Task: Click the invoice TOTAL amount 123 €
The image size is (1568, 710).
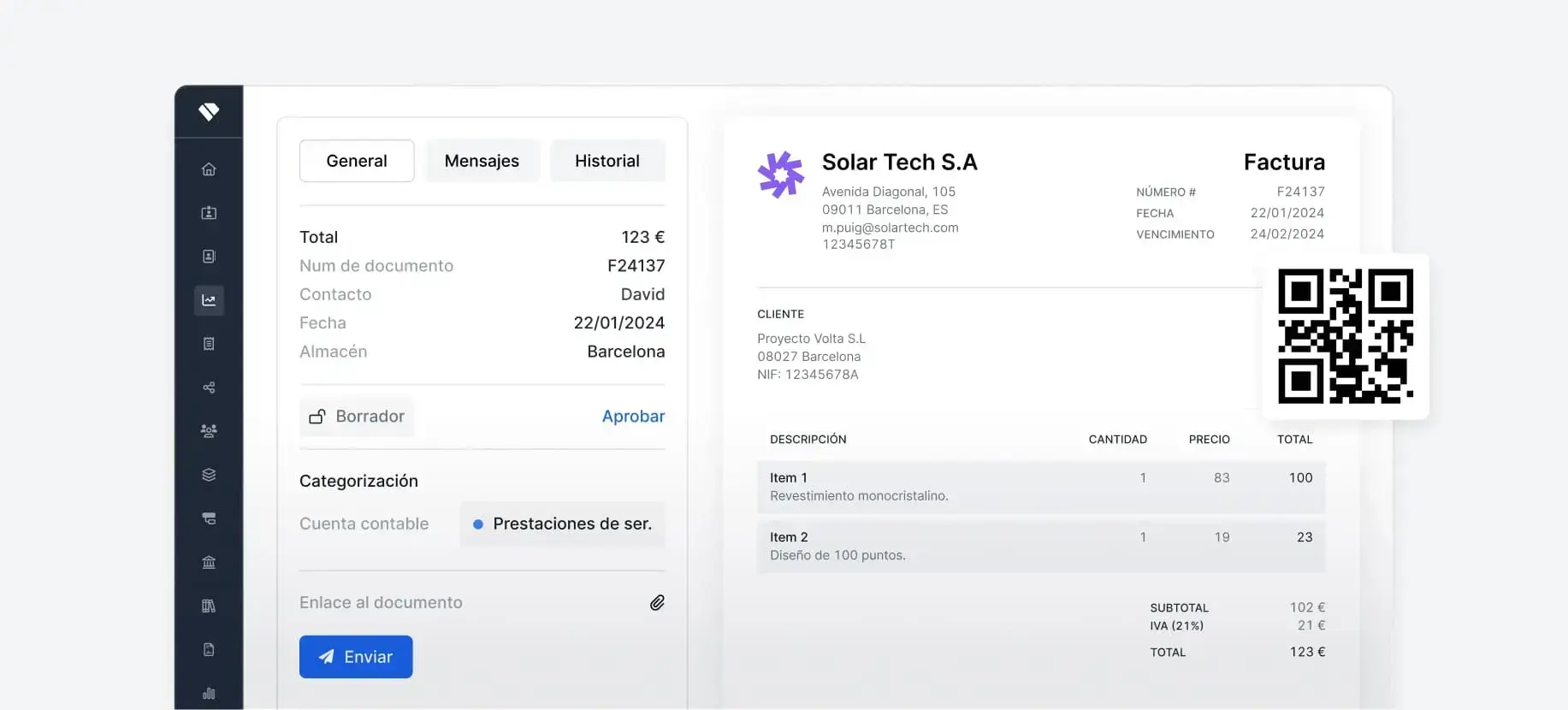Action: [x=1307, y=652]
